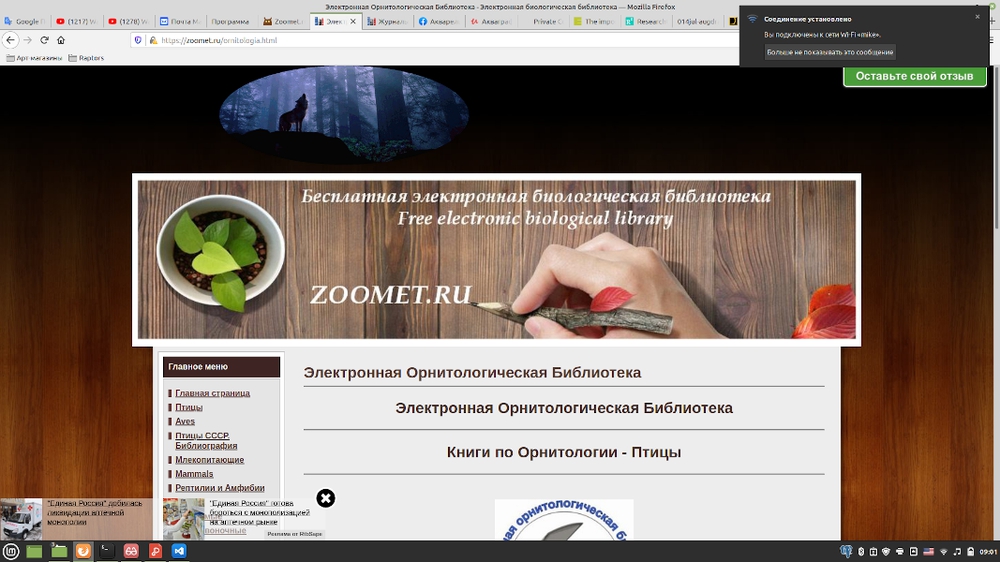Open the Wi-Fi network tray icon

(x=943, y=552)
